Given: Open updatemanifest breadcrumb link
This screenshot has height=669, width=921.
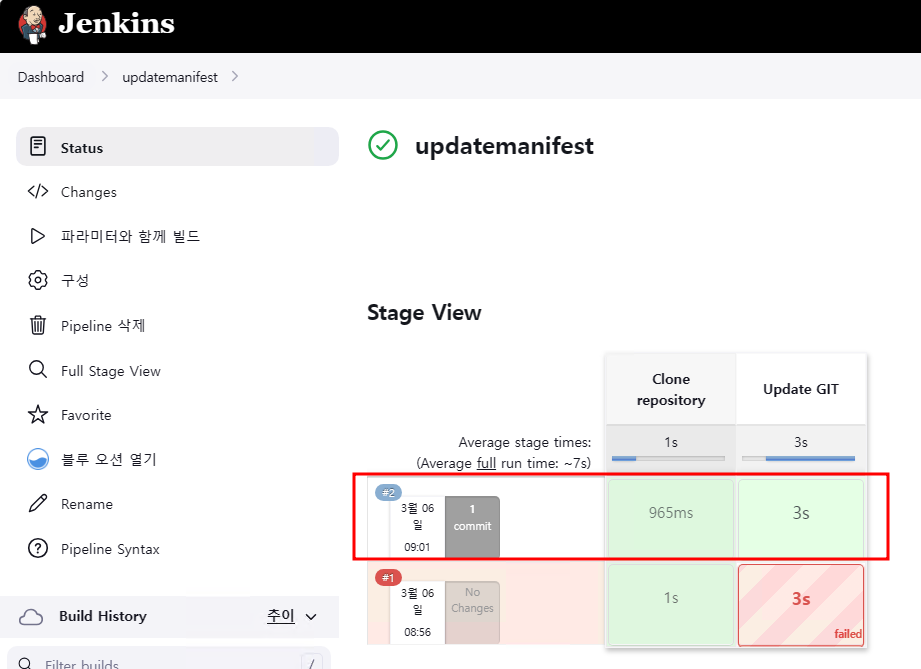Looking at the screenshot, I should [x=170, y=77].
